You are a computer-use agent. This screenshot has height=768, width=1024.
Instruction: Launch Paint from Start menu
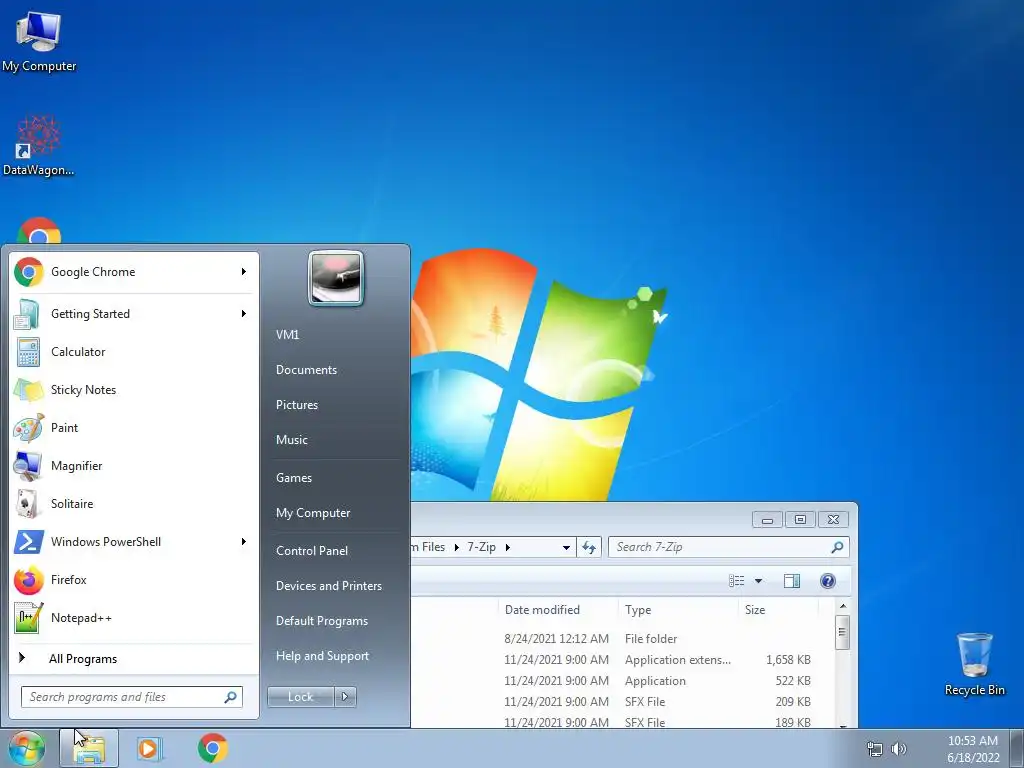coord(133,428)
